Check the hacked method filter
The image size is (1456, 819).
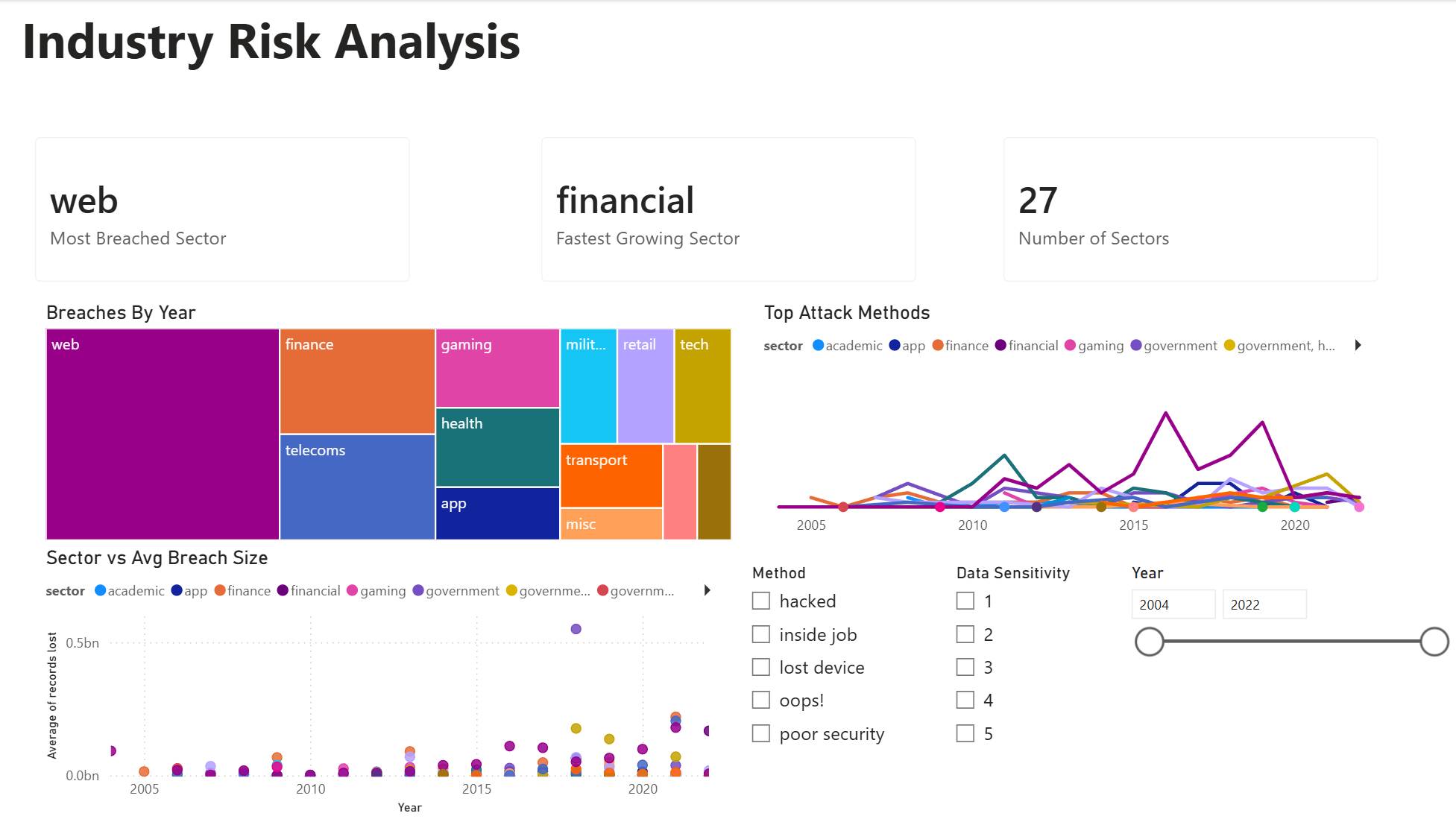click(x=760, y=601)
